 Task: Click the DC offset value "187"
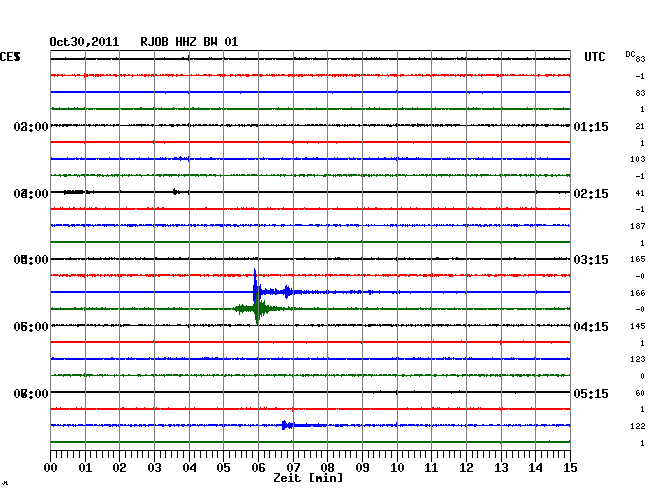(x=638, y=226)
